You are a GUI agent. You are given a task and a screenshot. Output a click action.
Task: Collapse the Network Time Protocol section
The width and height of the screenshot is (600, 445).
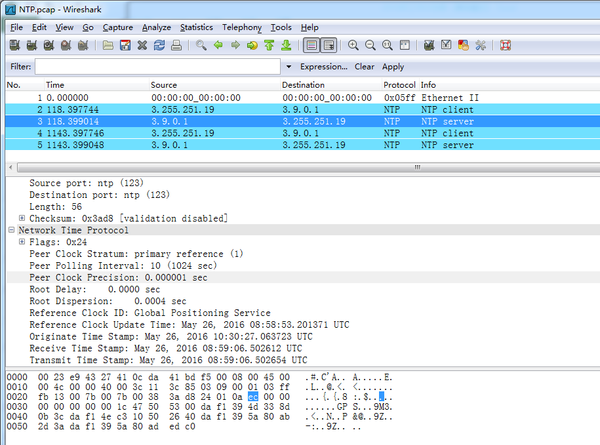(x=13, y=229)
